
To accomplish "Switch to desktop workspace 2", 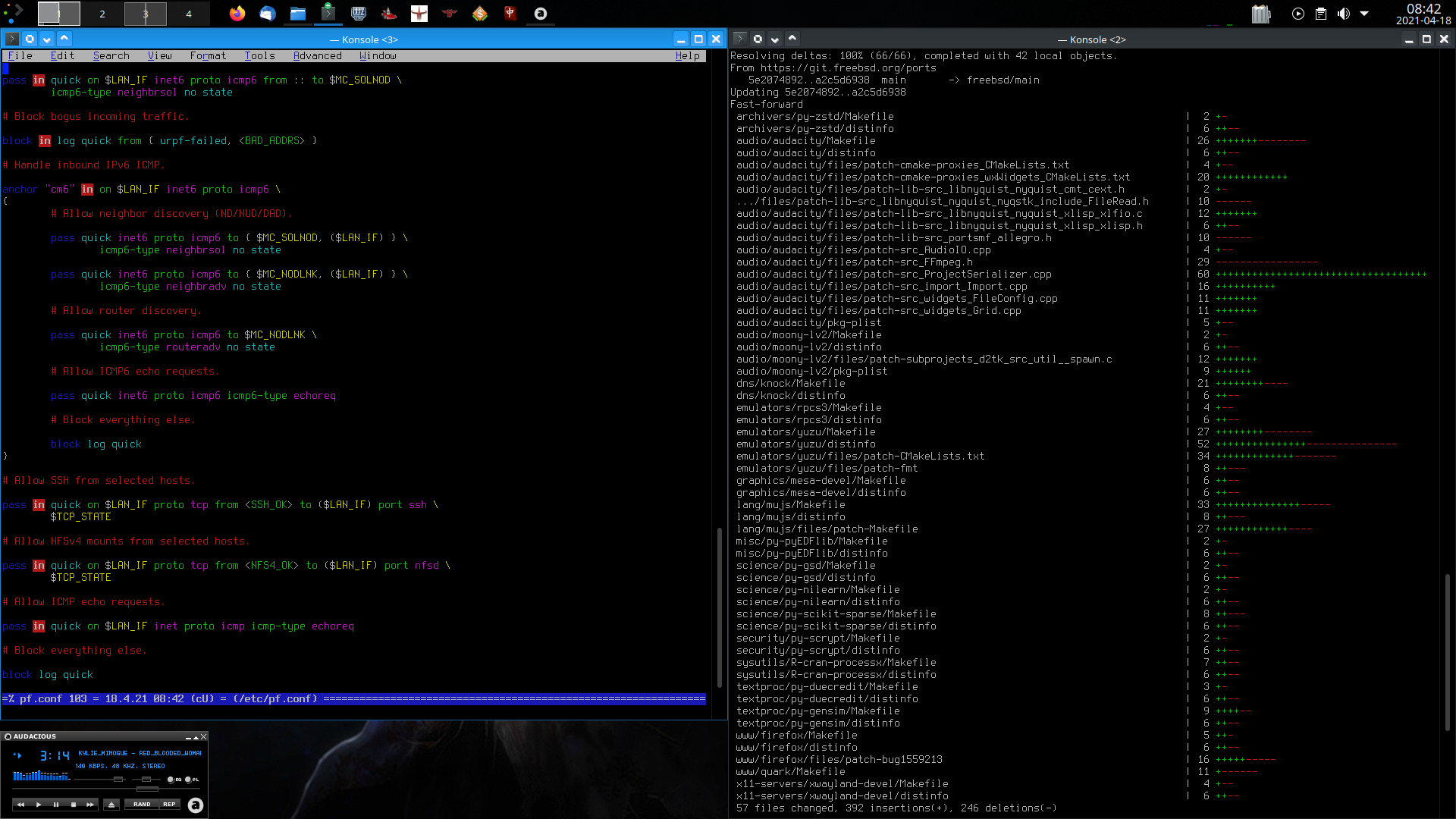I will coord(101,13).
